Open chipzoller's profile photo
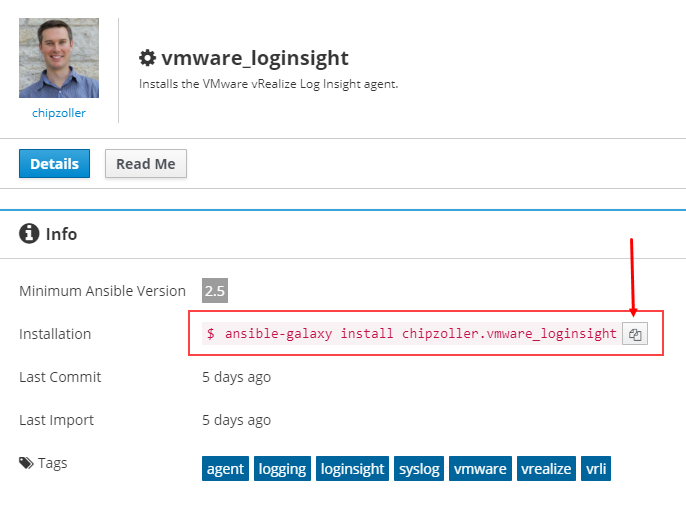The height and width of the screenshot is (524, 686). [59, 58]
